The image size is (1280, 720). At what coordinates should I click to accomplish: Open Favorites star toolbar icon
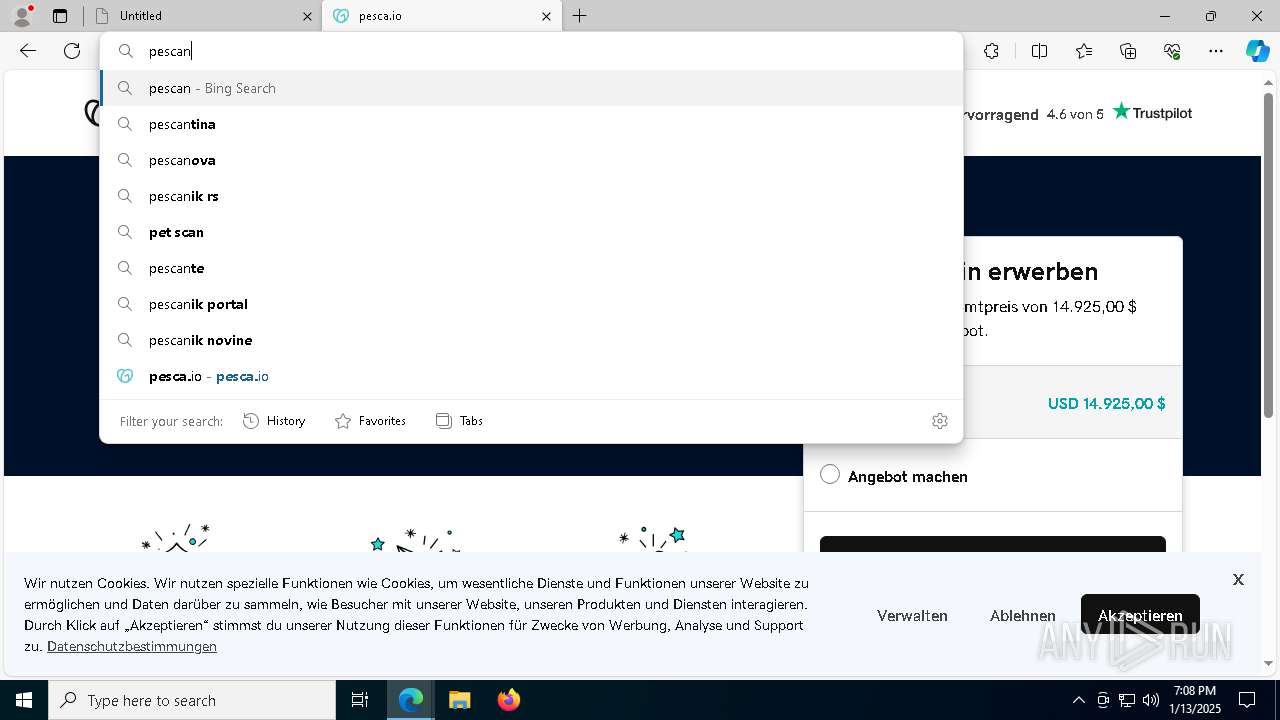(x=1084, y=51)
